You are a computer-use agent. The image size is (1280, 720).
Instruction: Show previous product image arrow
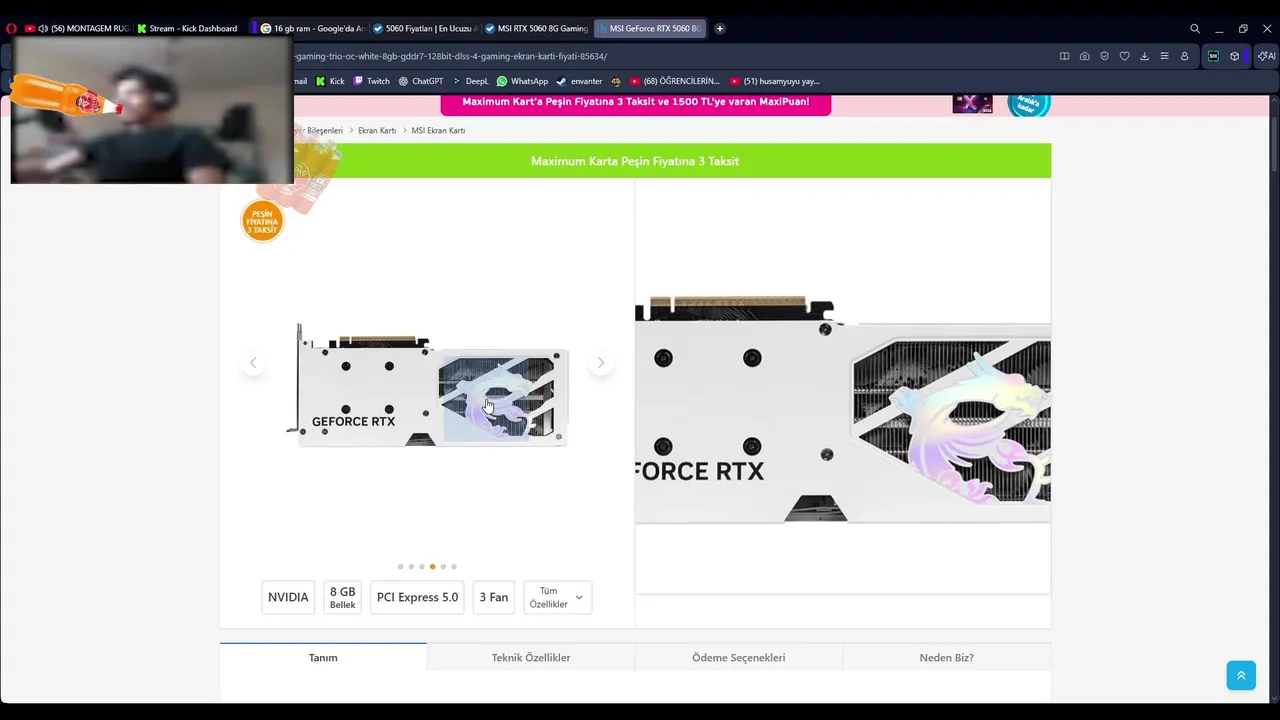253,363
